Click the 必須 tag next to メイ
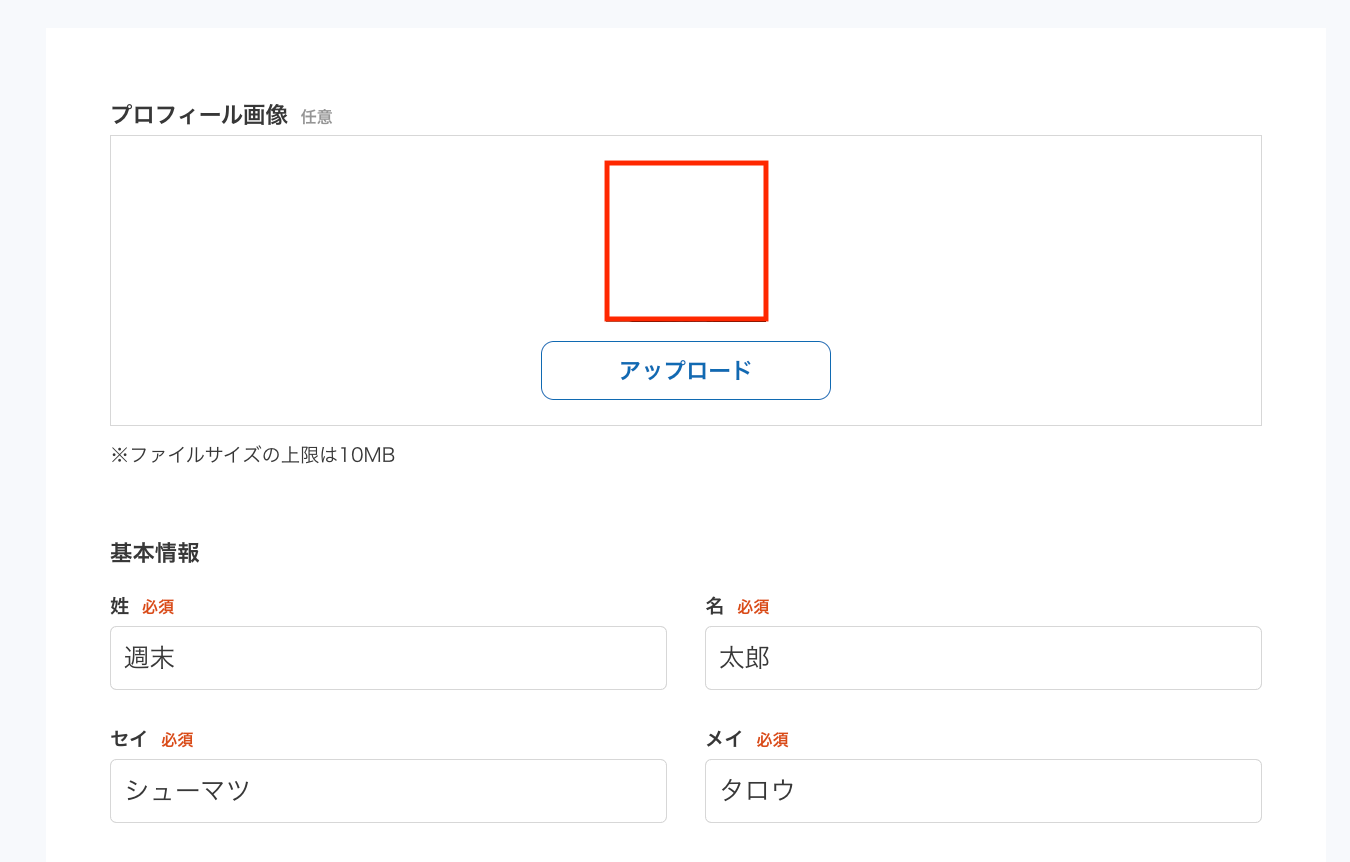Viewport: 1350px width, 862px height. point(772,740)
